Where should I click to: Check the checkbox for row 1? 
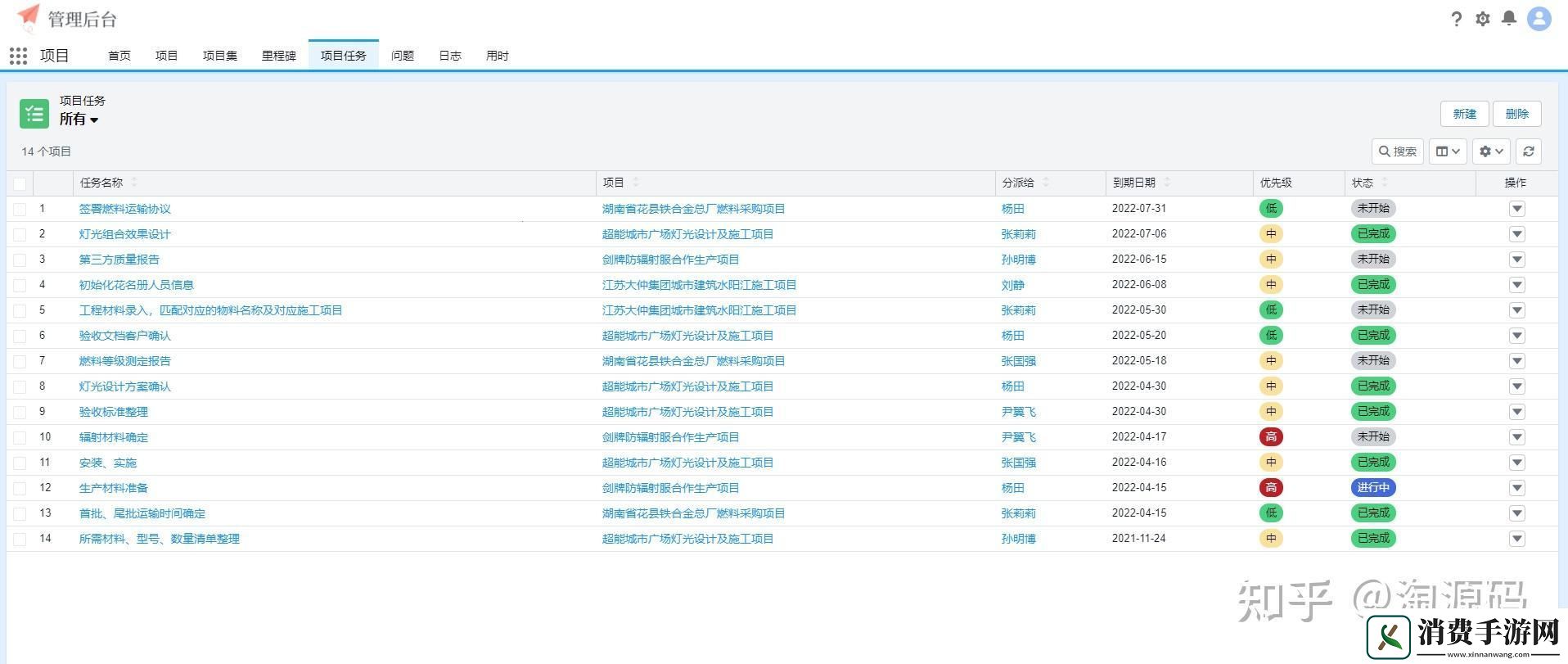coord(20,210)
